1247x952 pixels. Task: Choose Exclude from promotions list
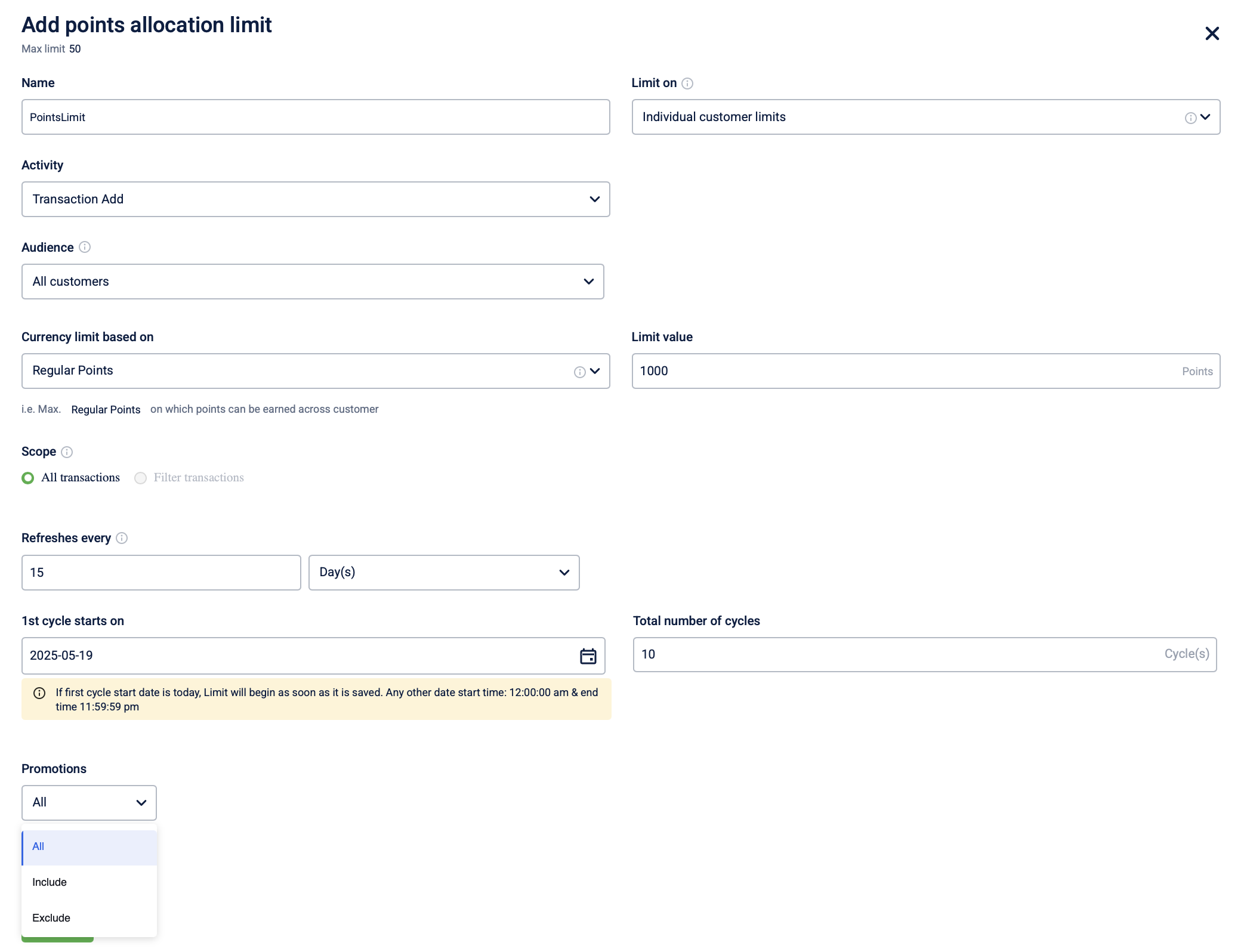[x=51, y=918]
